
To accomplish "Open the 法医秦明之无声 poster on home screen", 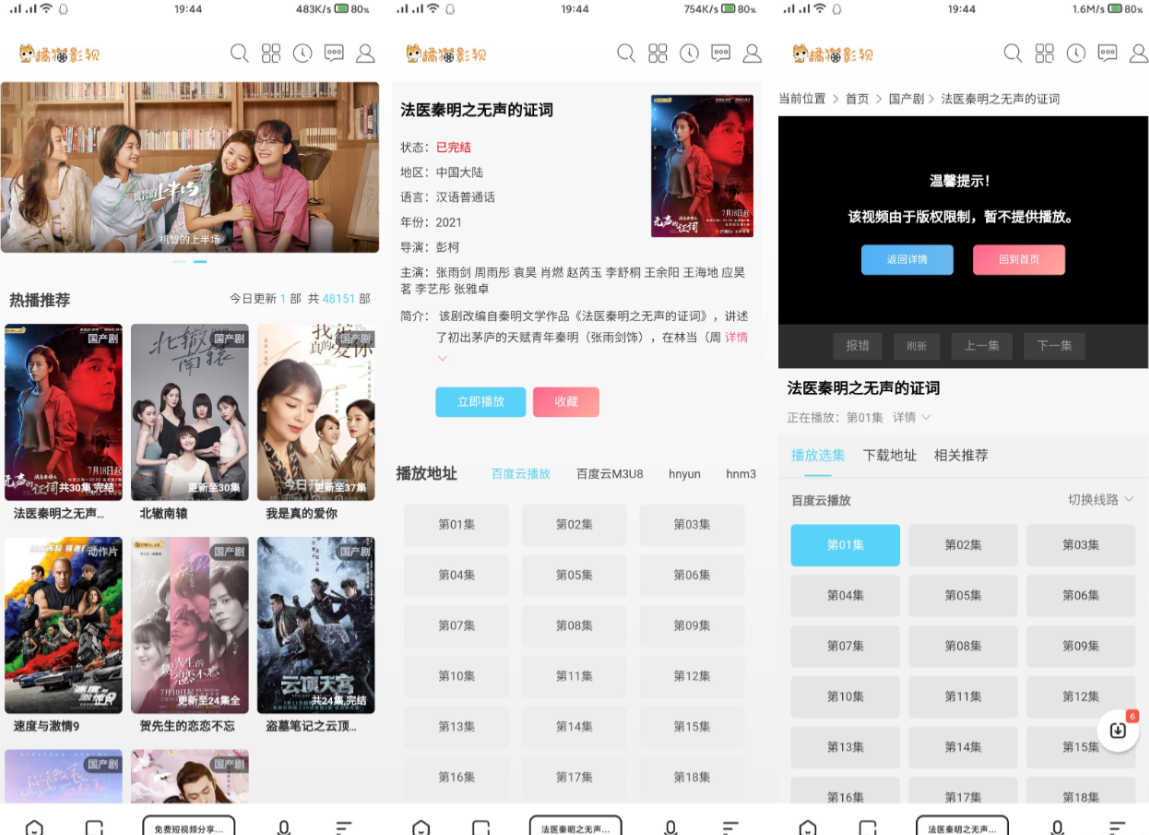I will pyautogui.click(x=64, y=412).
